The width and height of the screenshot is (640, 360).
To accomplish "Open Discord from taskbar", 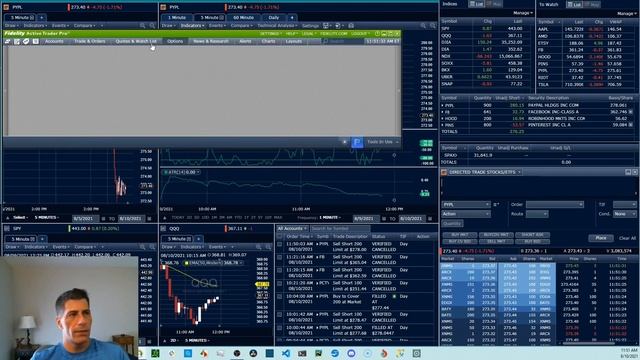I will tap(351, 353).
